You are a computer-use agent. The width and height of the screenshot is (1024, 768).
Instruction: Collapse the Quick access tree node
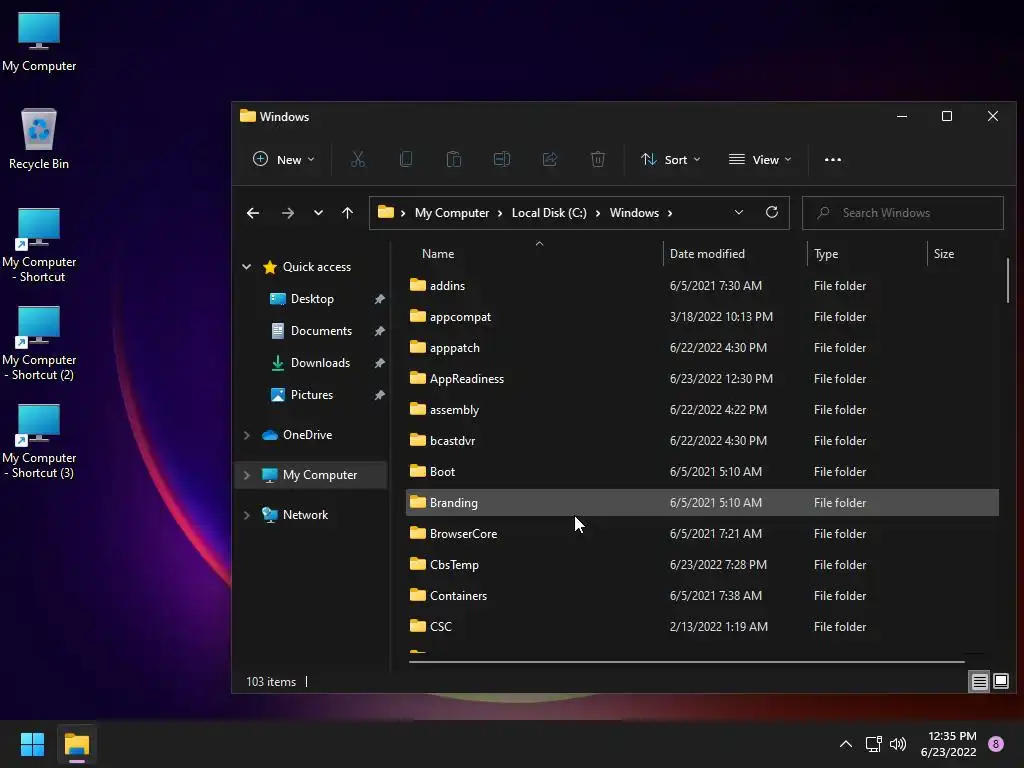click(247, 266)
